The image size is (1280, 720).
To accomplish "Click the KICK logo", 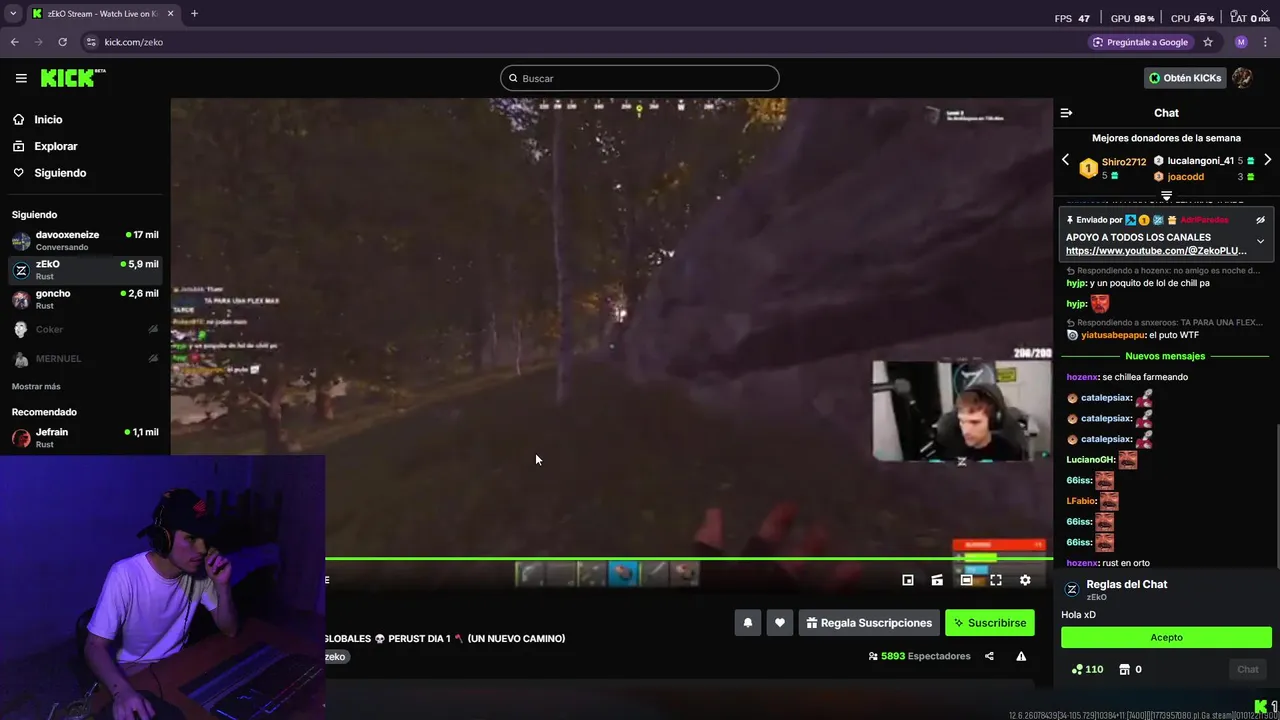I will click(72, 78).
